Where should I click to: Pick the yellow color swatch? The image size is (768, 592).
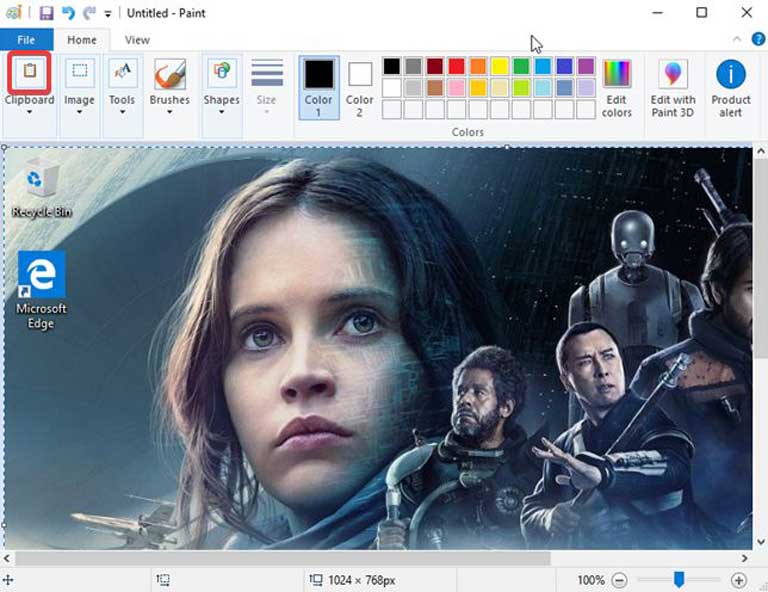click(x=500, y=66)
